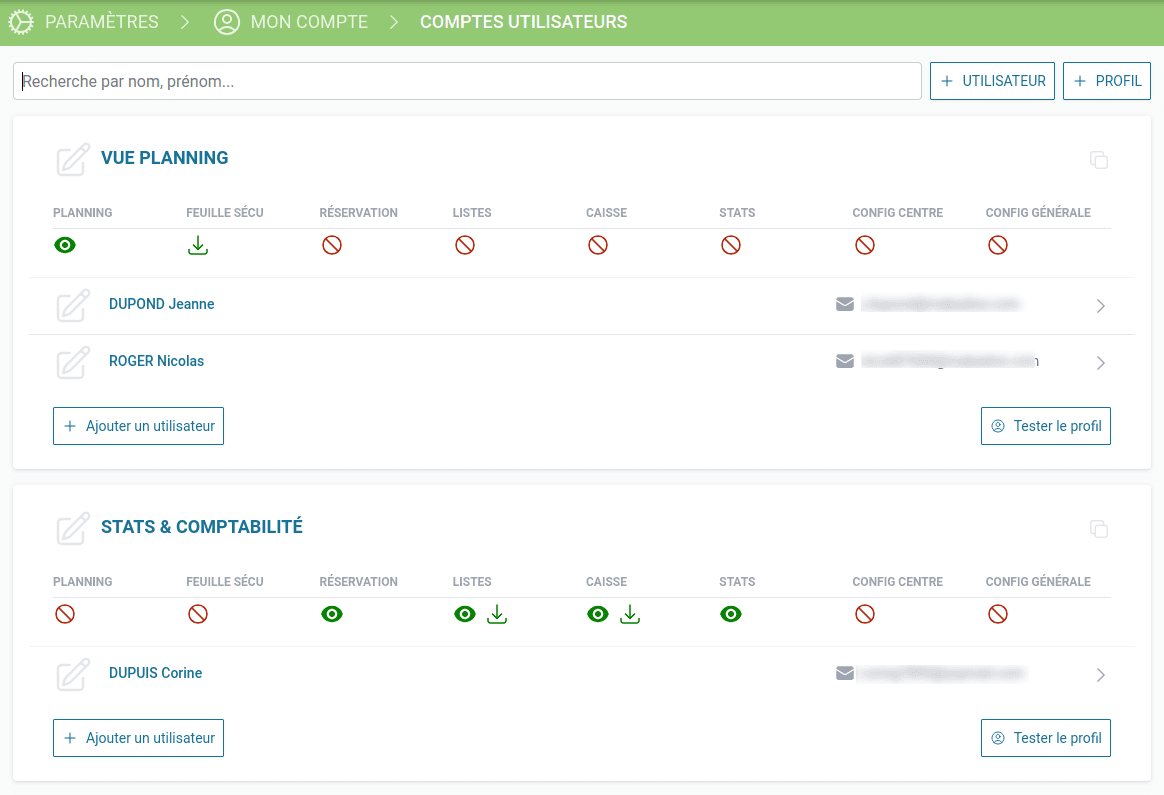The height and width of the screenshot is (795, 1164).
Task: Click Feuille Sécu download icon in VUE PLANNING
Action: [198, 246]
